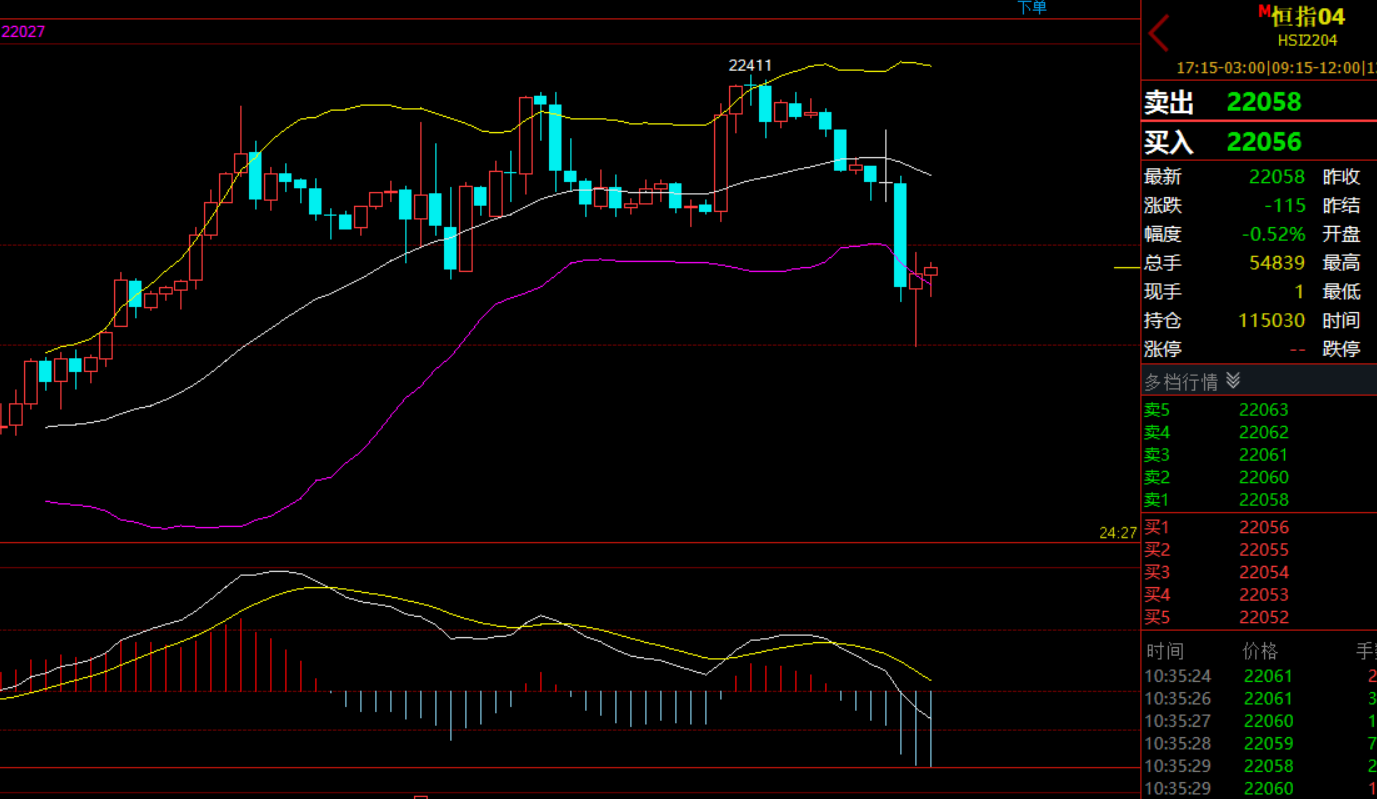This screenshot has height=799, width=1377.
Task: Select the 买2 22055 bid row
Action: (x=1259, y=550)
